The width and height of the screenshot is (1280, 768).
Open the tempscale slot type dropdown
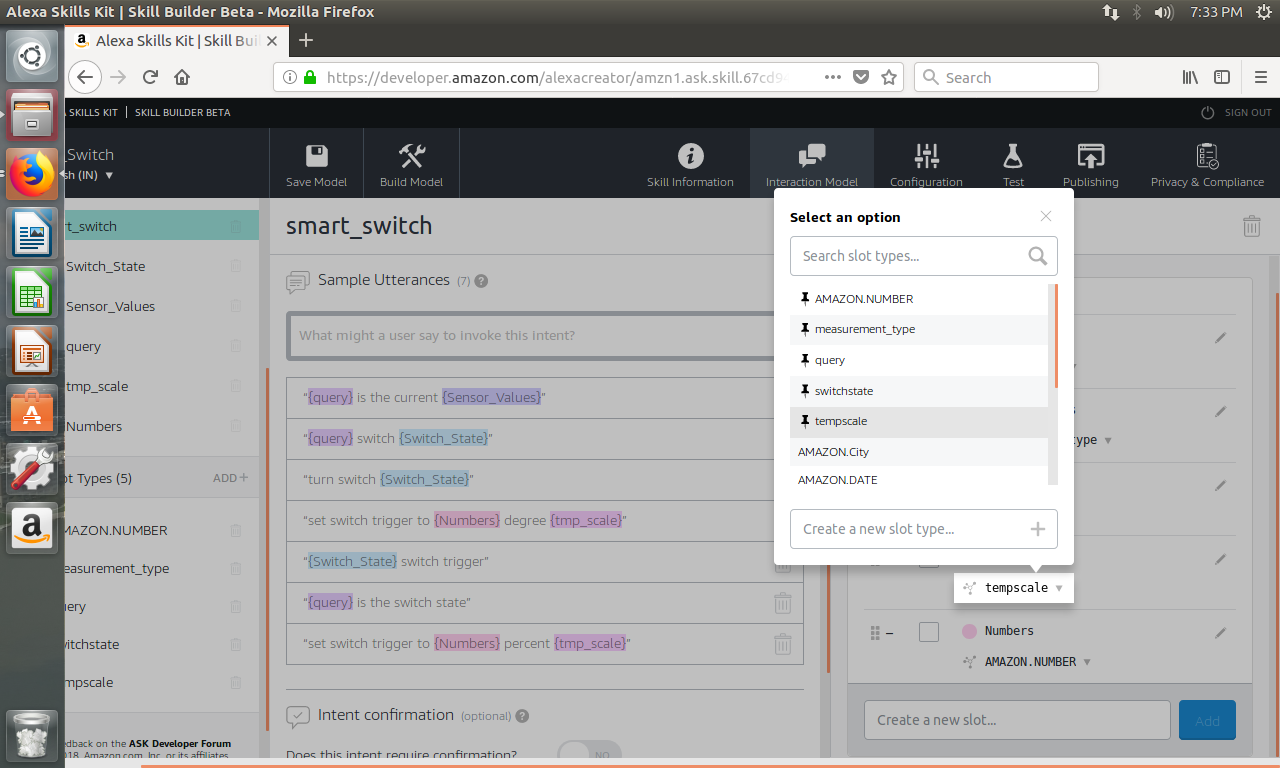point(1013,588)
